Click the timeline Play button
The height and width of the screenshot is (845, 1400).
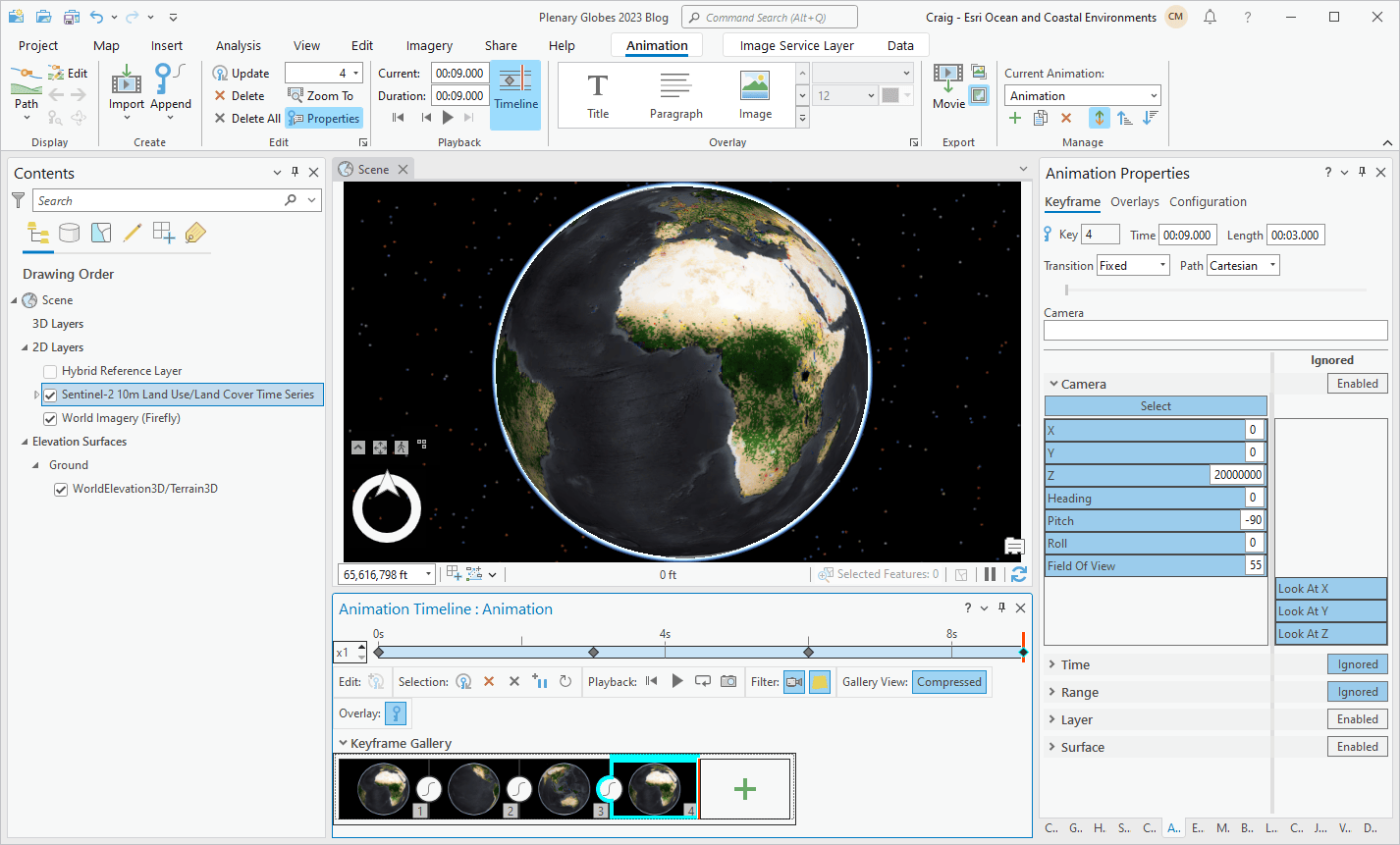[x=677, y=681]
